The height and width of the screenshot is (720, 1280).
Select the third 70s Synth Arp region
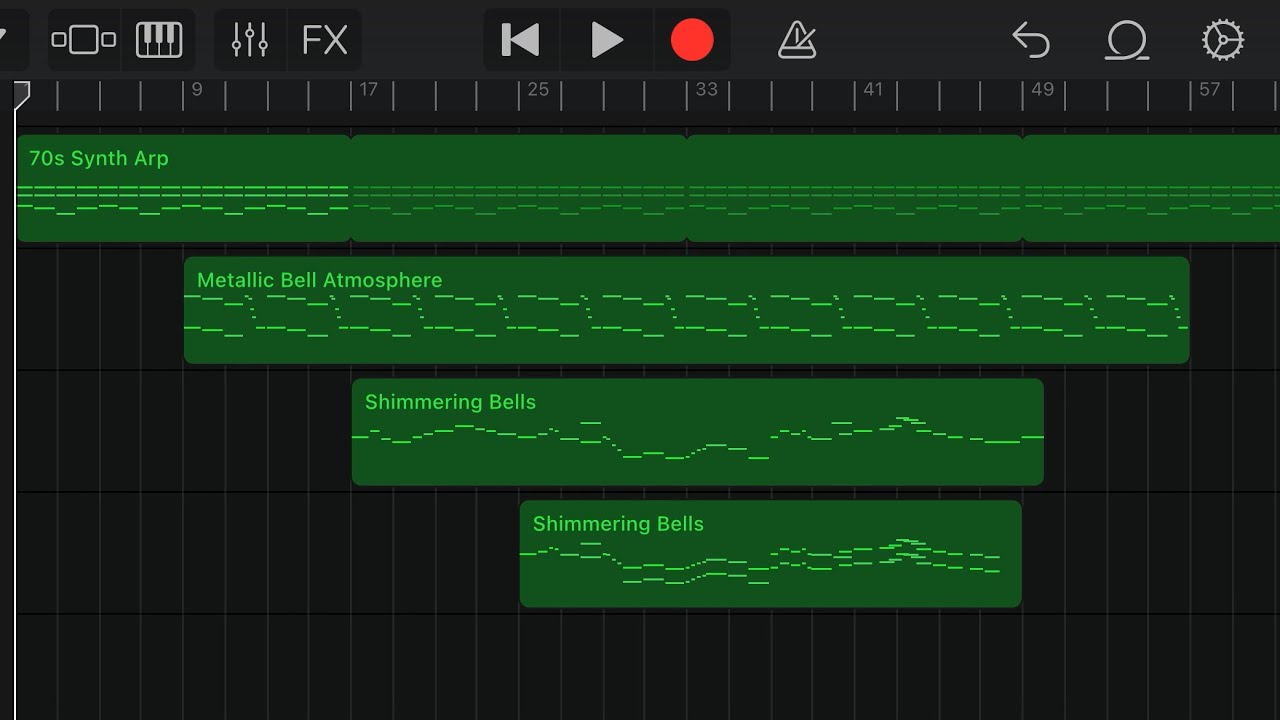click(855, 188)
